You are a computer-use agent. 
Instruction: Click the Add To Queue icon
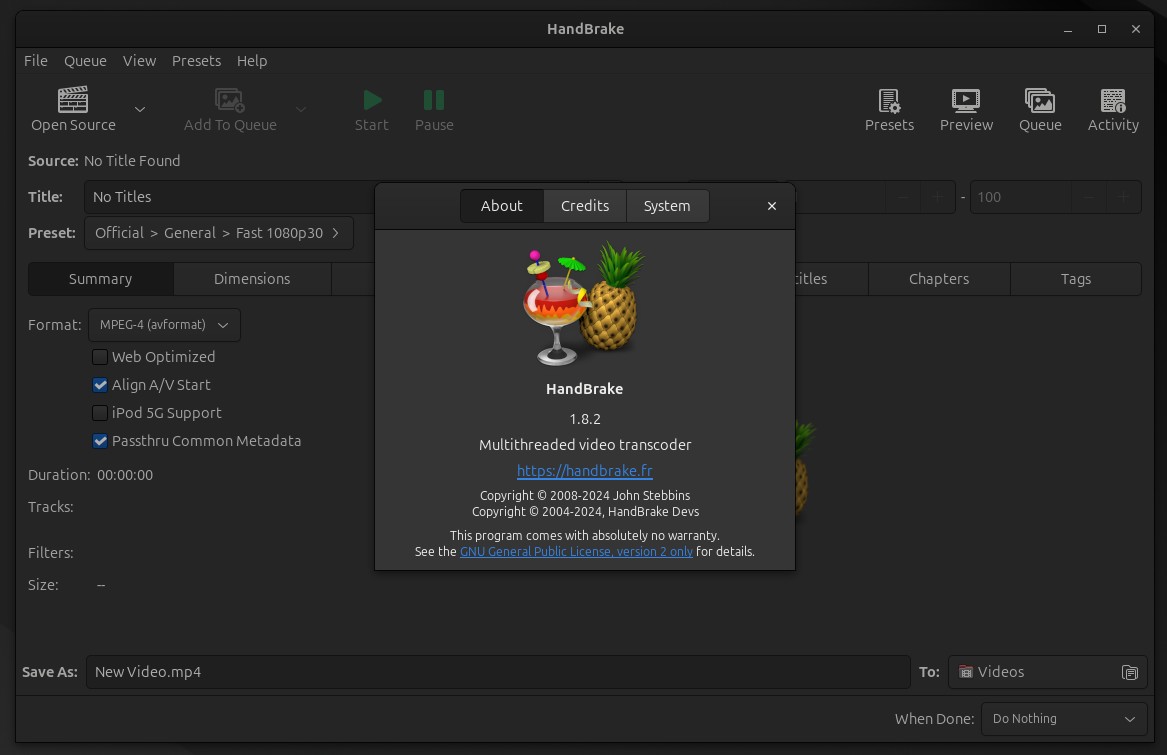point(229,100)
